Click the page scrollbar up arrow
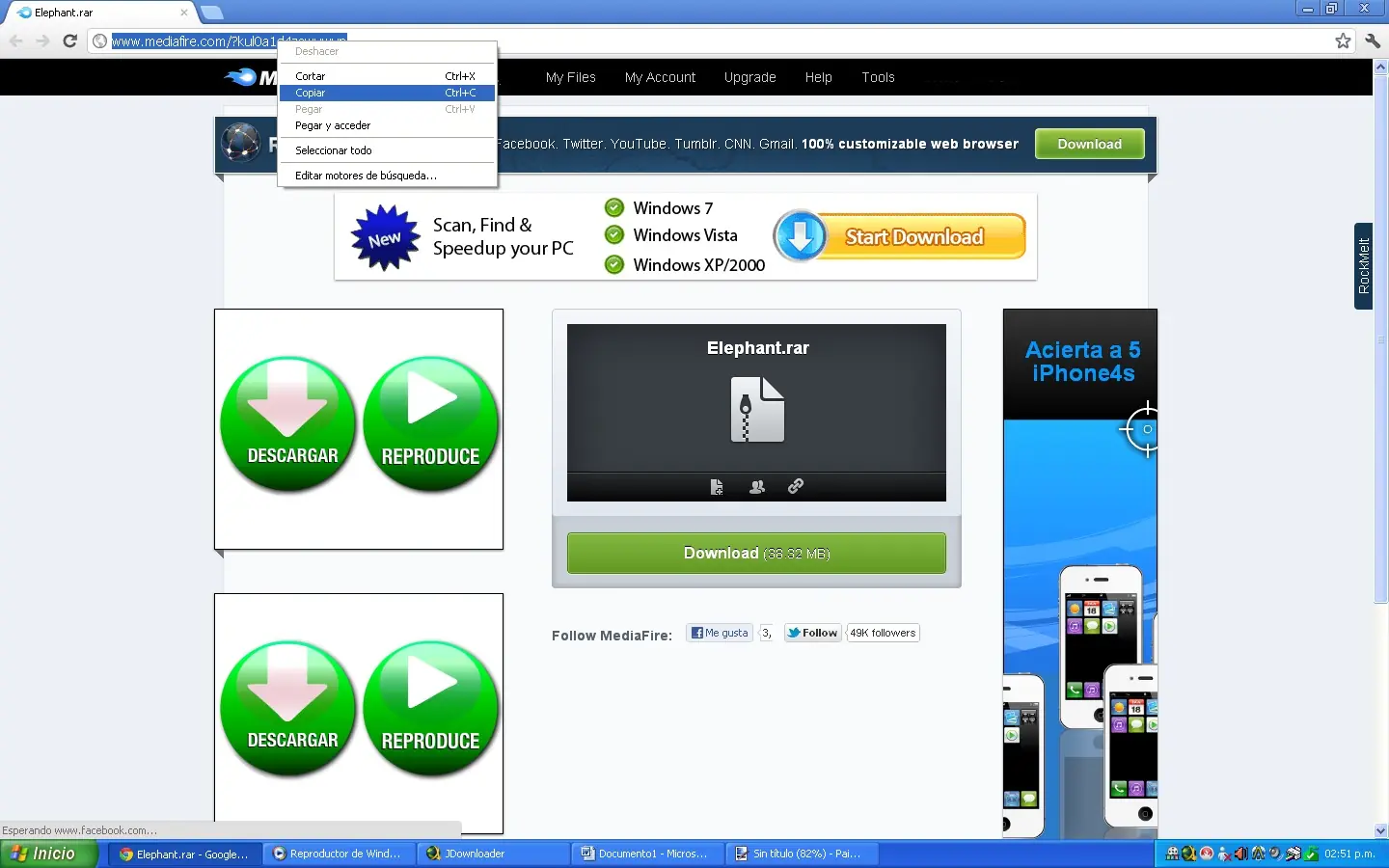 [1380, 68]
